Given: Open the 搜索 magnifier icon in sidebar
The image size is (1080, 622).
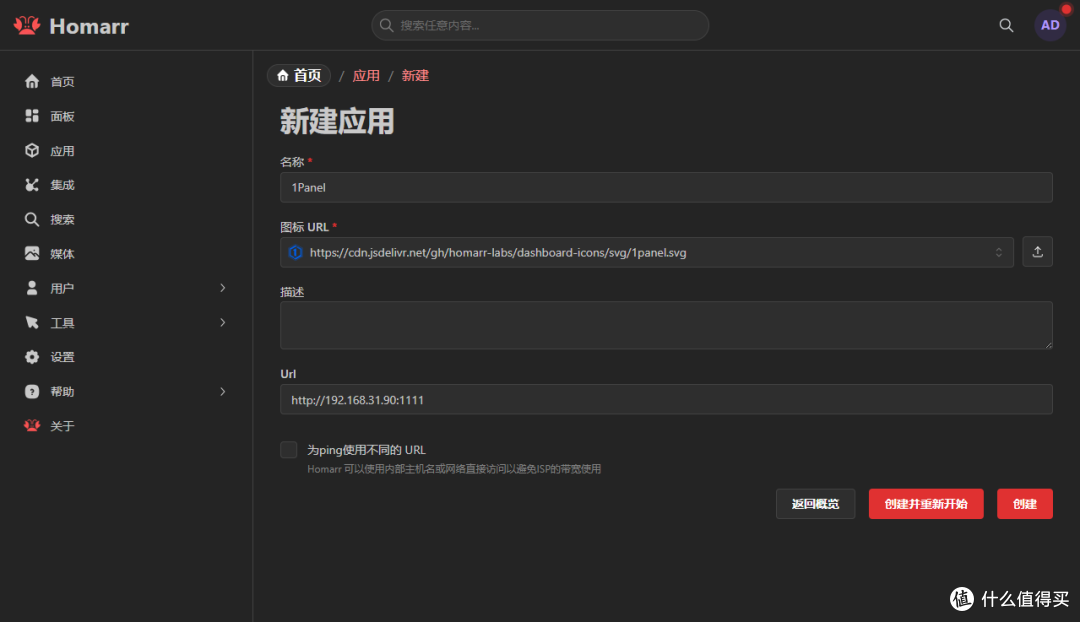Looking at the screenshot, I should pyautogui.click(x=32, y=219).
